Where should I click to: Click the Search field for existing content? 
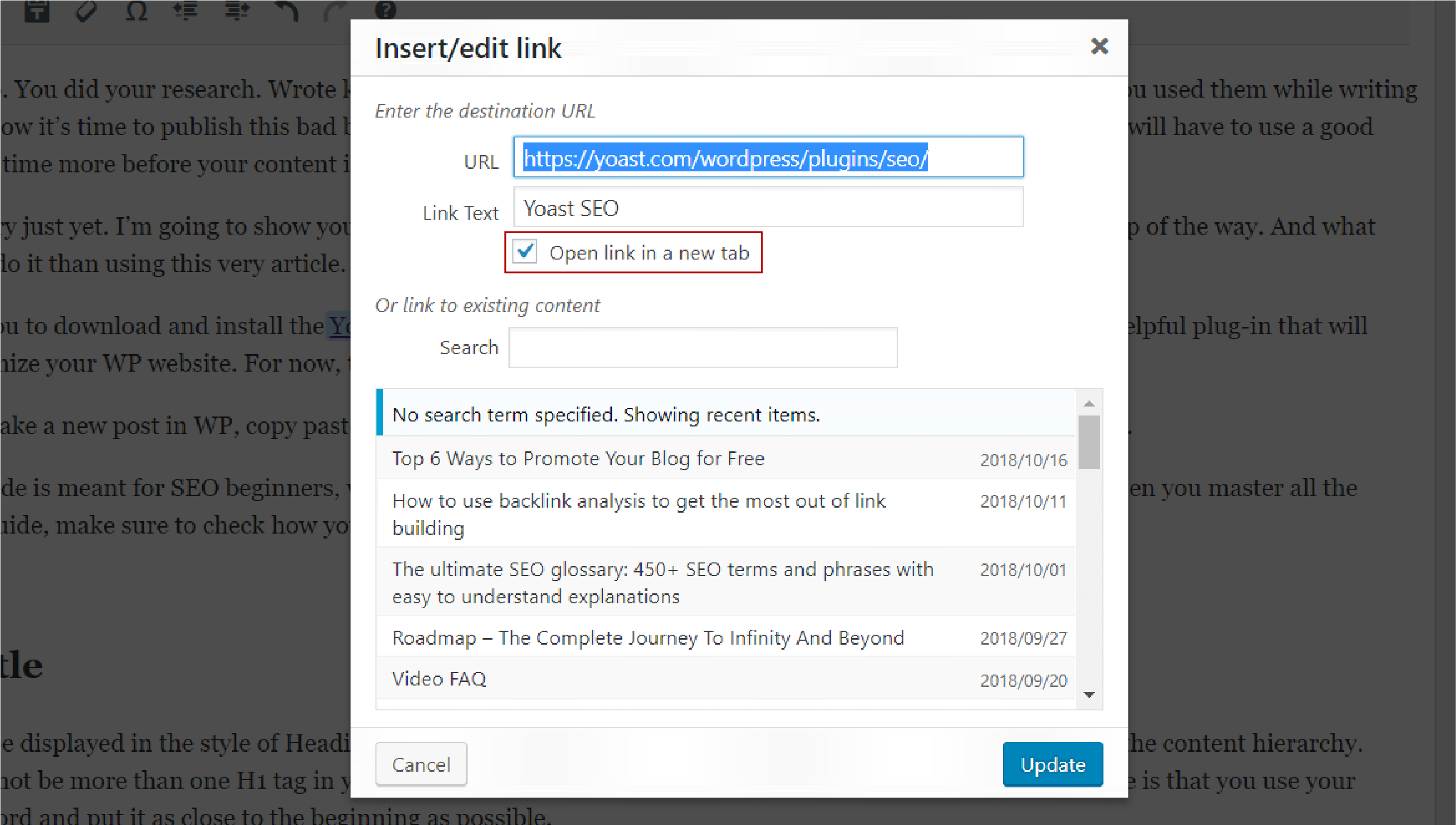(x=703, y=347)
